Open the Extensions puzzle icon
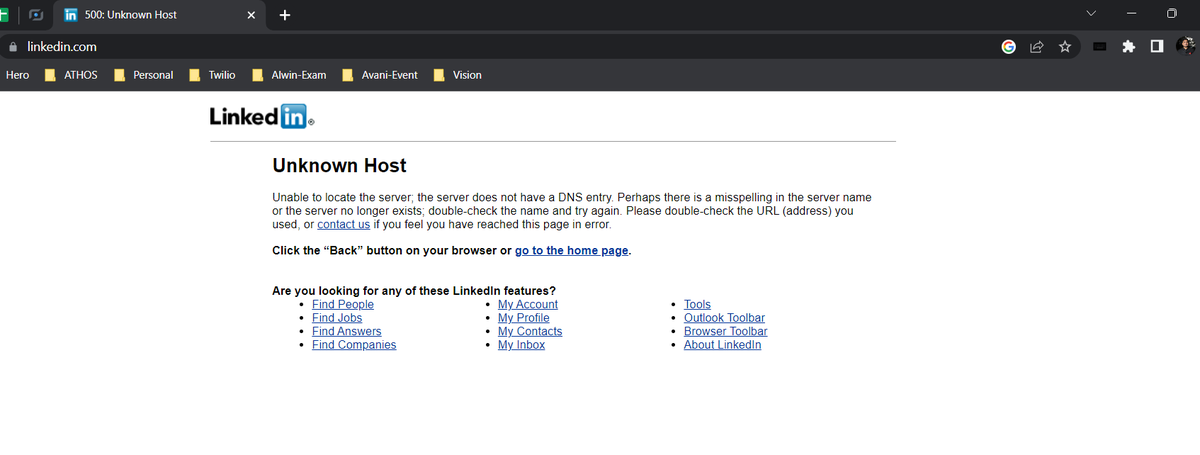This screenshot has width=1200, height=455. (x=1129, y=46)
